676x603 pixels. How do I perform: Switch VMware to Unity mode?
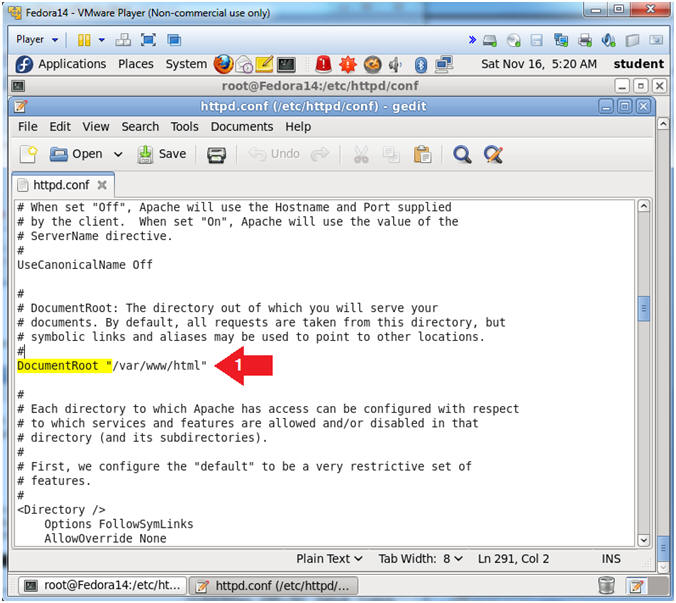tap(174, 40)
